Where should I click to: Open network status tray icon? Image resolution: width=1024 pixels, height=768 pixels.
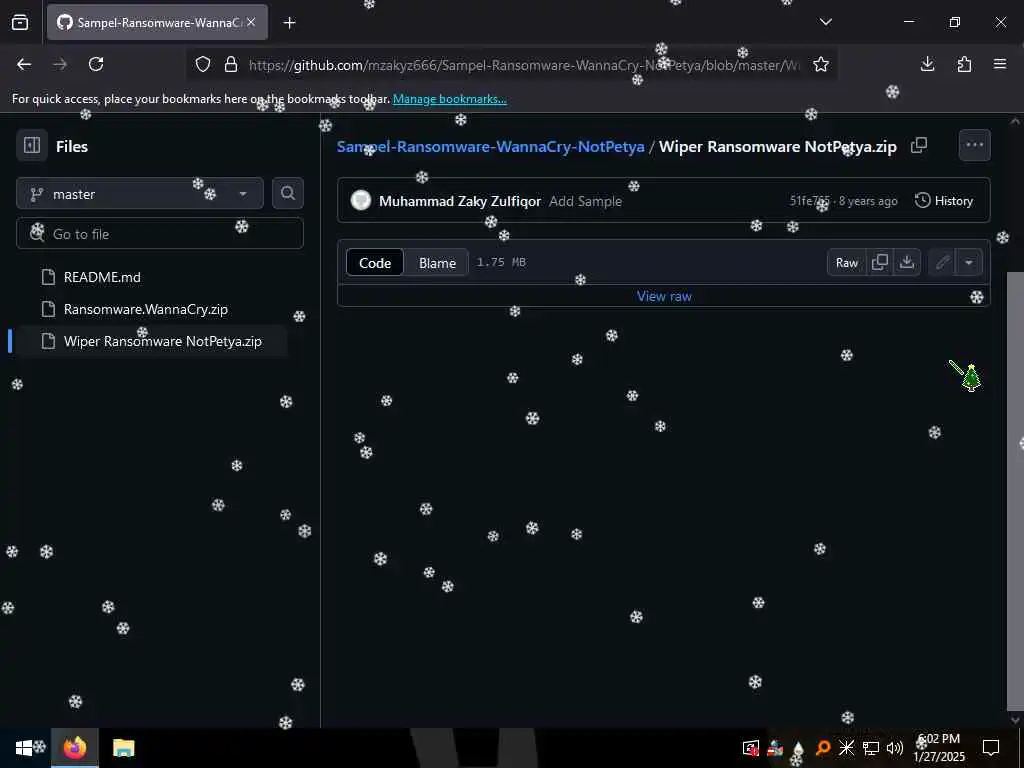(871, 748)
